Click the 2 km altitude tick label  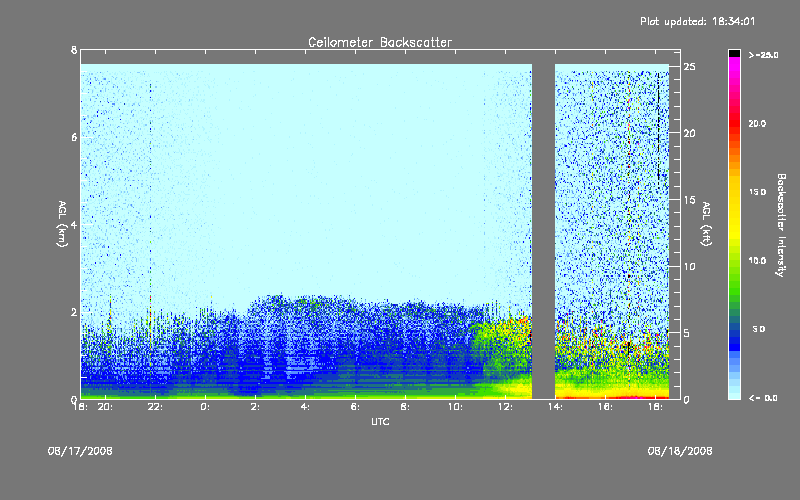pos(74,312)
